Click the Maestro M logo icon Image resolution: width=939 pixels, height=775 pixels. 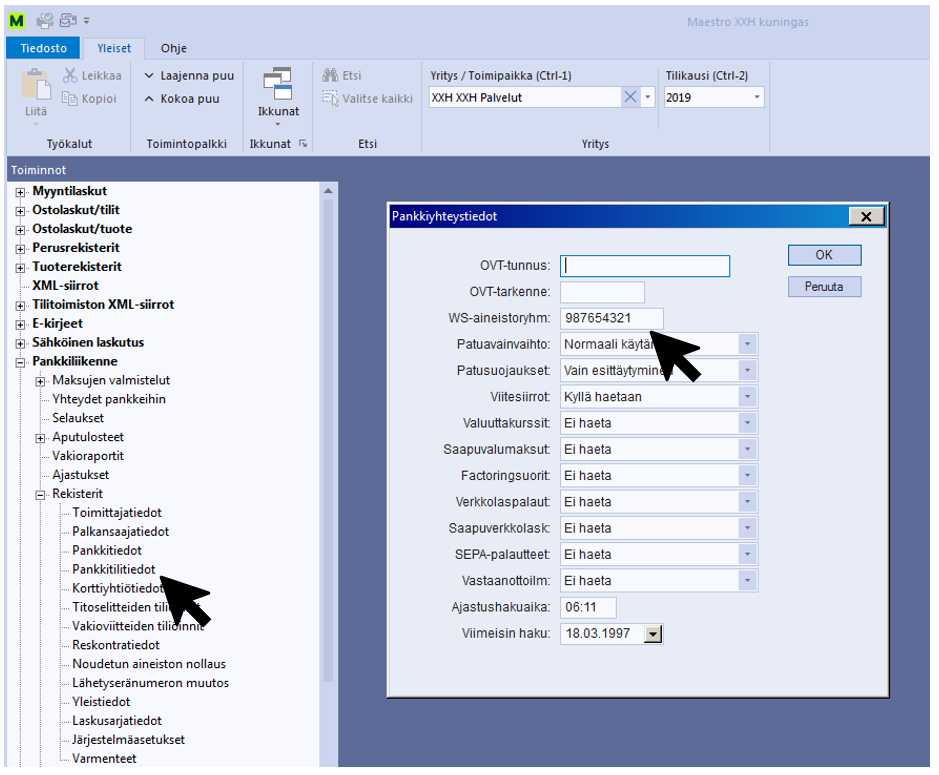[x=17, y=20]
